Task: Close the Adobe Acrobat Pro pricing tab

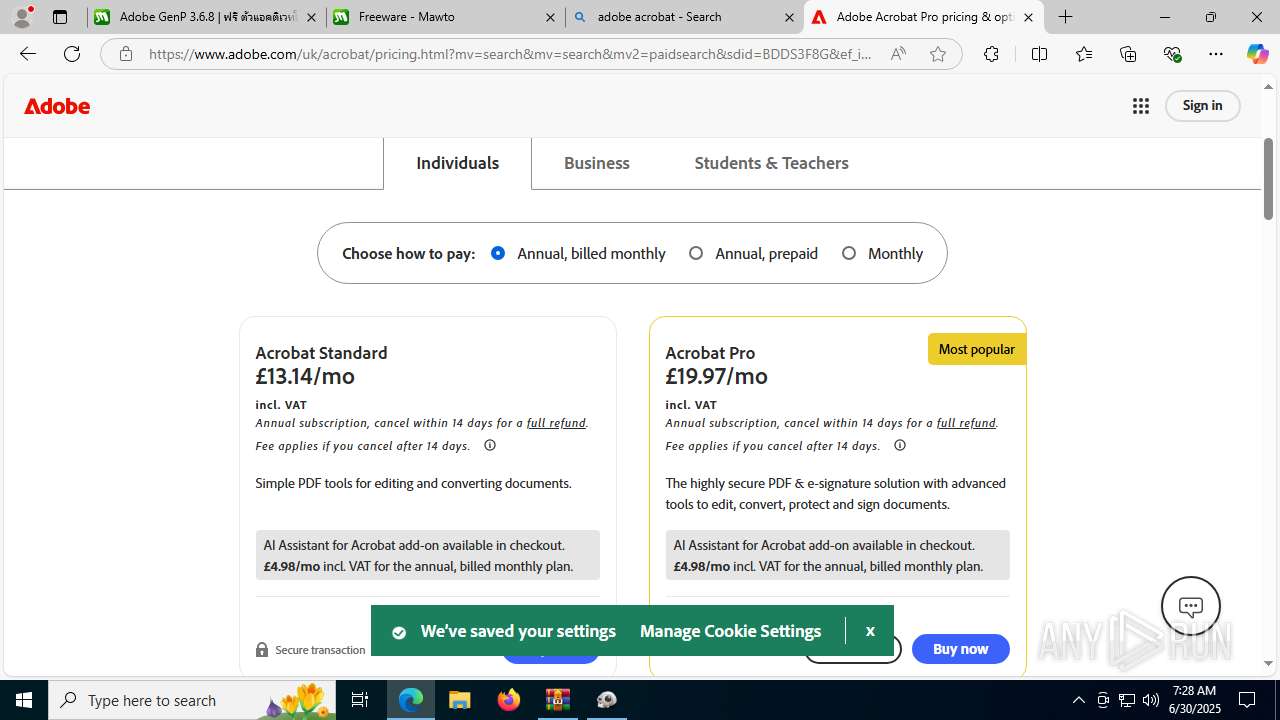Action: (1028, 17)
